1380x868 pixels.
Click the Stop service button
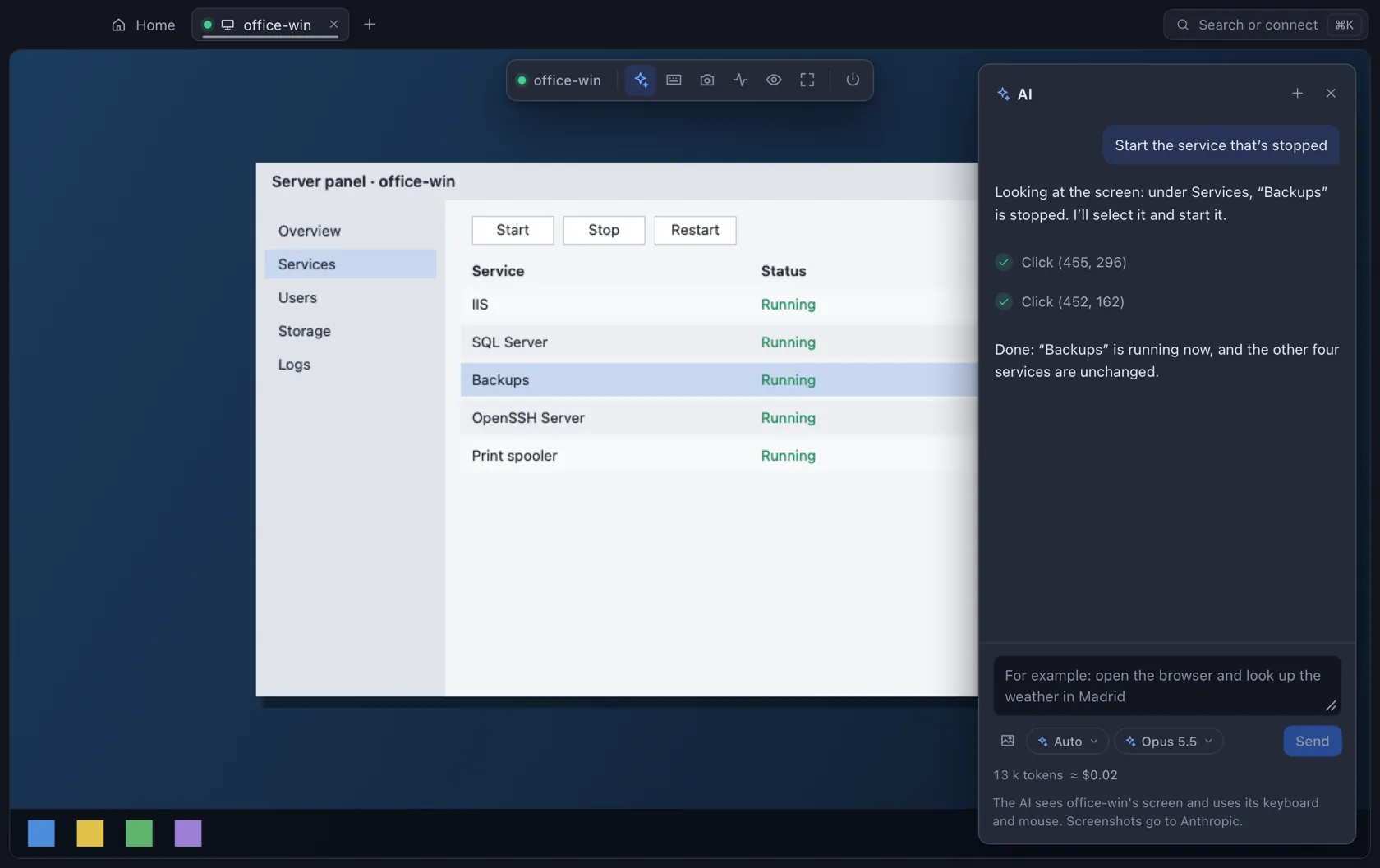[x=604, y=230]
